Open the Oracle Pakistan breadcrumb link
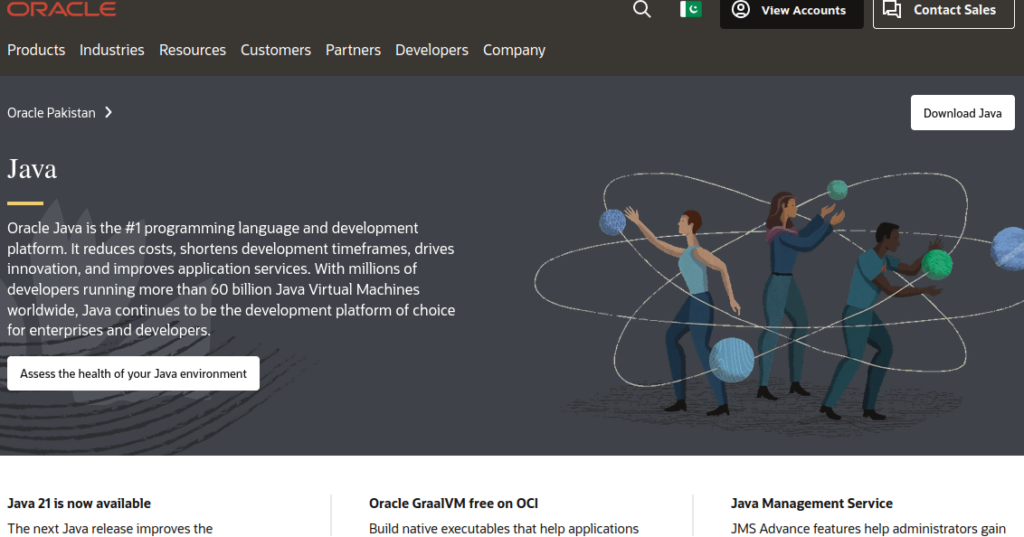This screenshot has width=1024, height=537. (52, 113)
